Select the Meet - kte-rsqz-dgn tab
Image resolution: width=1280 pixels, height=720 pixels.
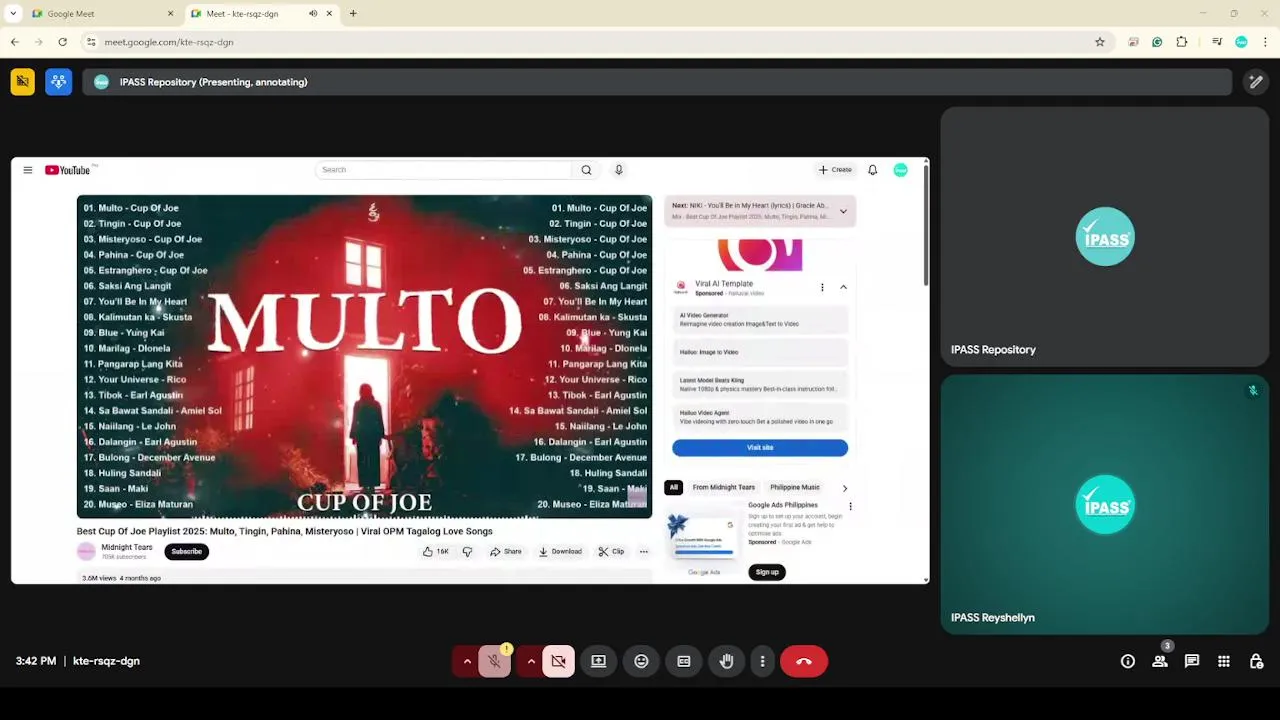(260, 14)
